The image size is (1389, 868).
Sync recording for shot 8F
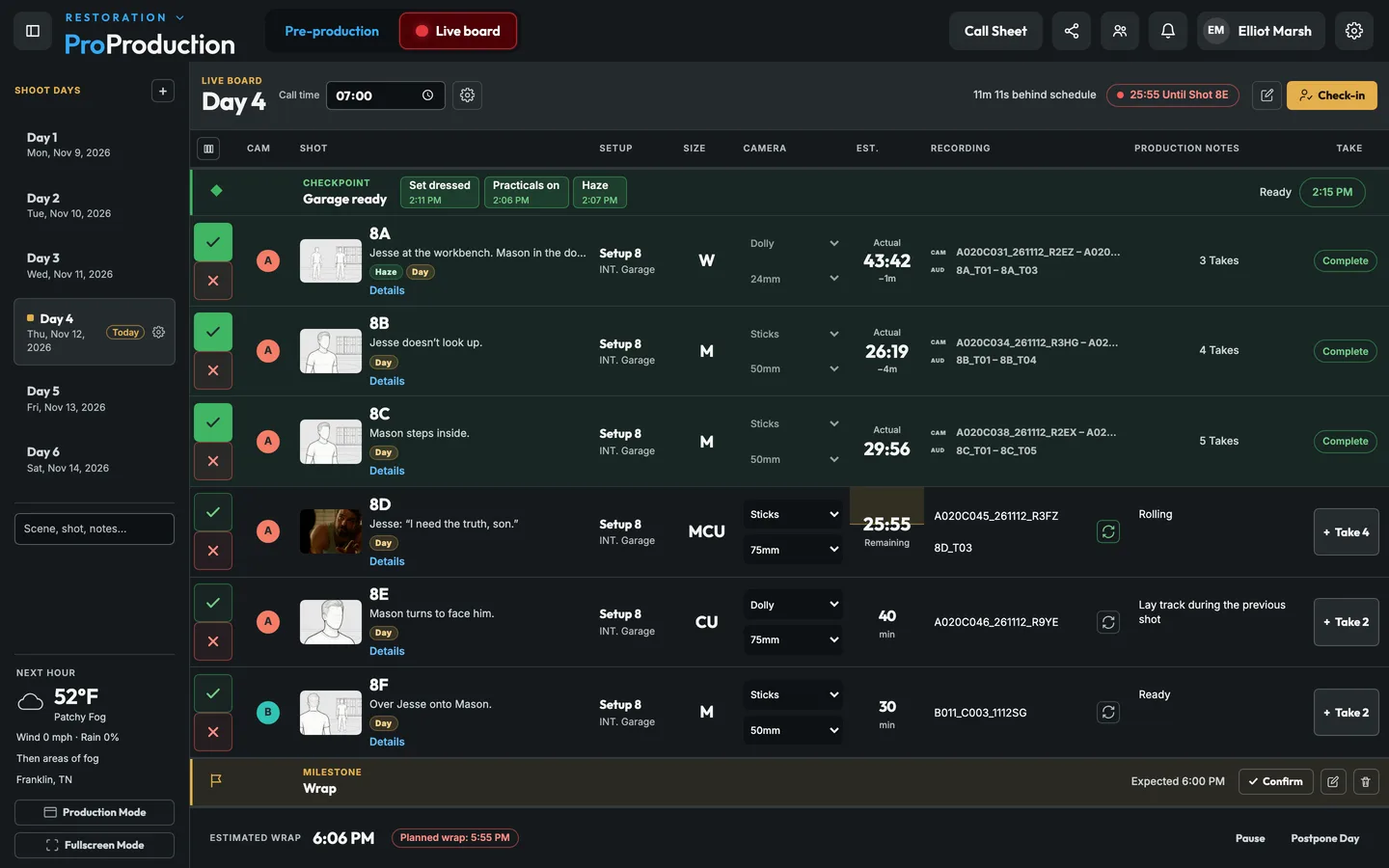[x=1108, y=713]
